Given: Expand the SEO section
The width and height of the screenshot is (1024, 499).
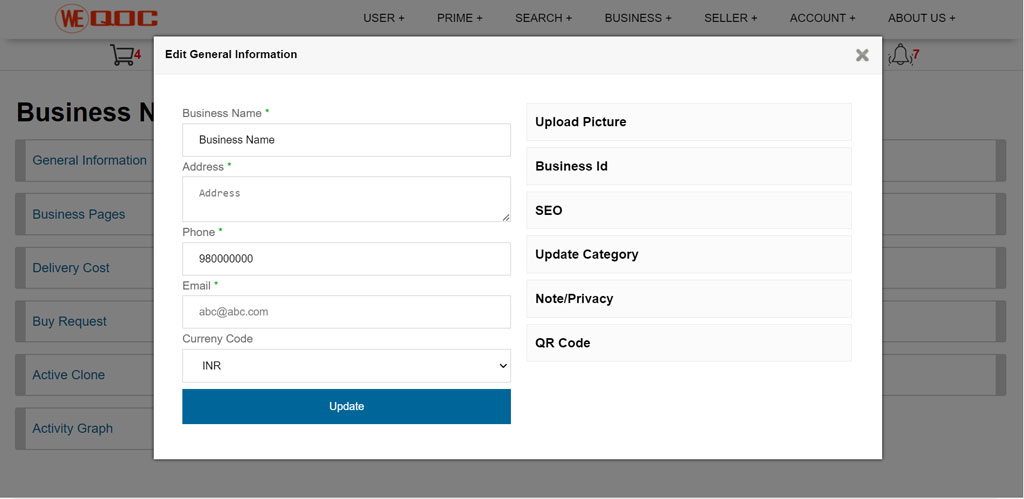Looking at the screenshot, I should pos(689,210).
